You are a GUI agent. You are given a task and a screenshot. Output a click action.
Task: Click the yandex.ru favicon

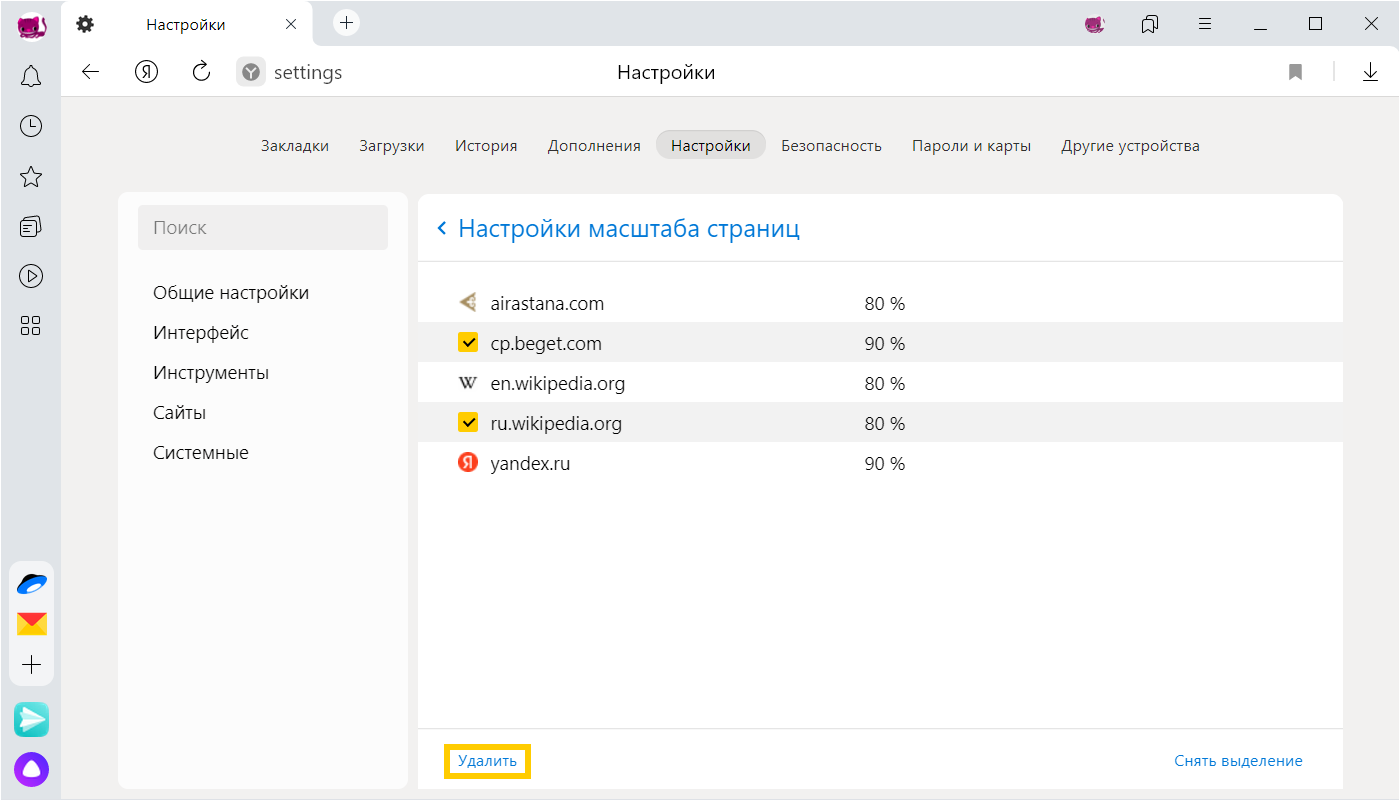(467, 463)
